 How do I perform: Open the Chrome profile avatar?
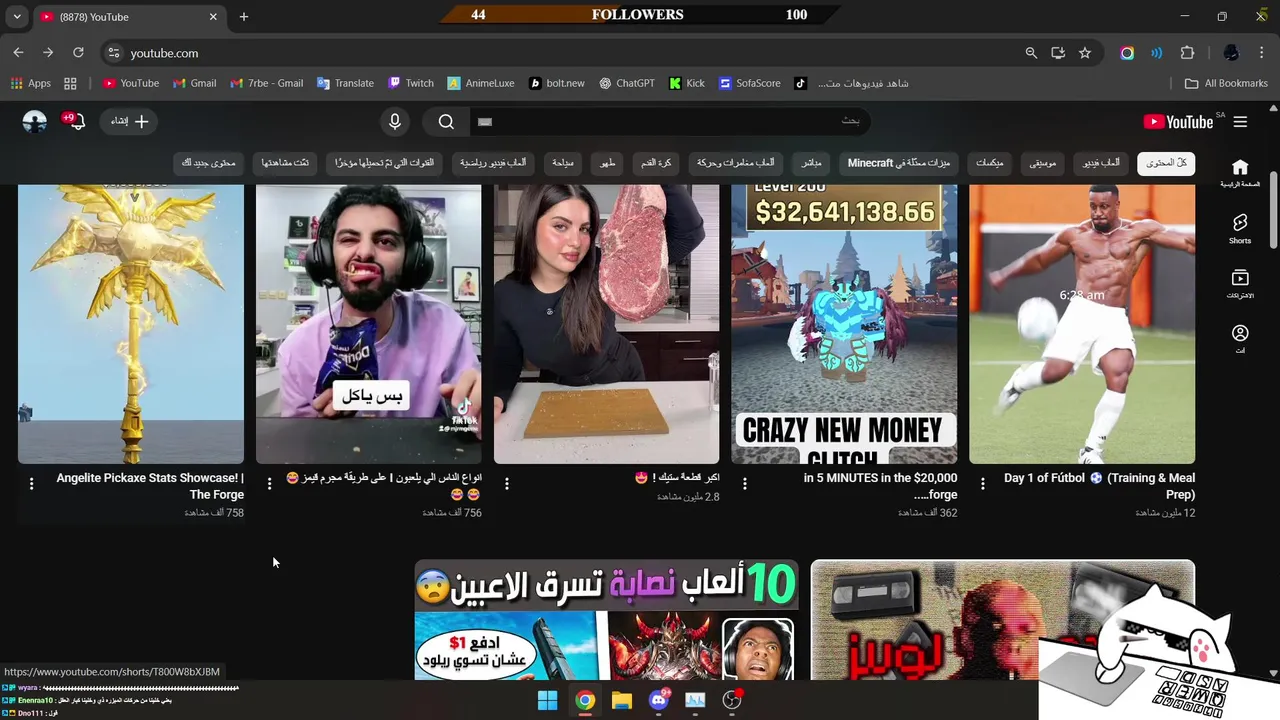point(1231,53)
